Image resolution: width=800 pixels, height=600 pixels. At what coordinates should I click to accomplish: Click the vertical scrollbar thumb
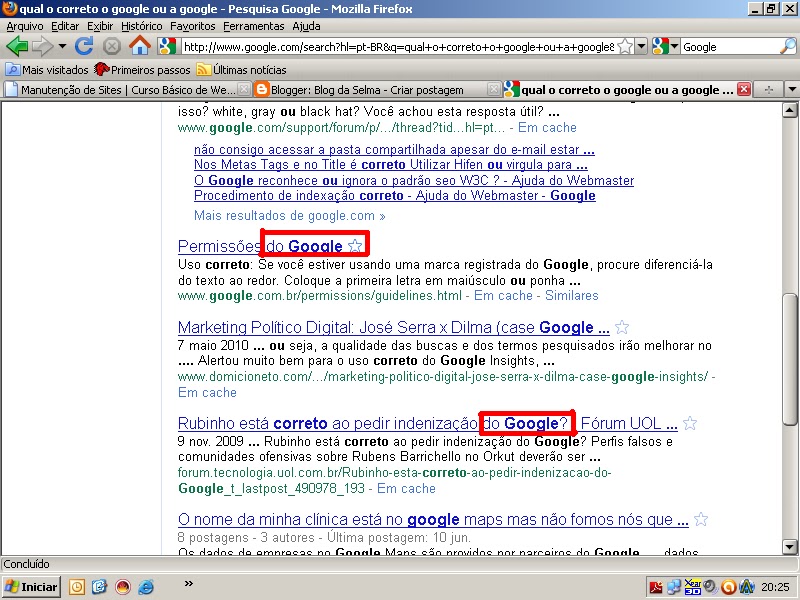click(x=790, y=359)
